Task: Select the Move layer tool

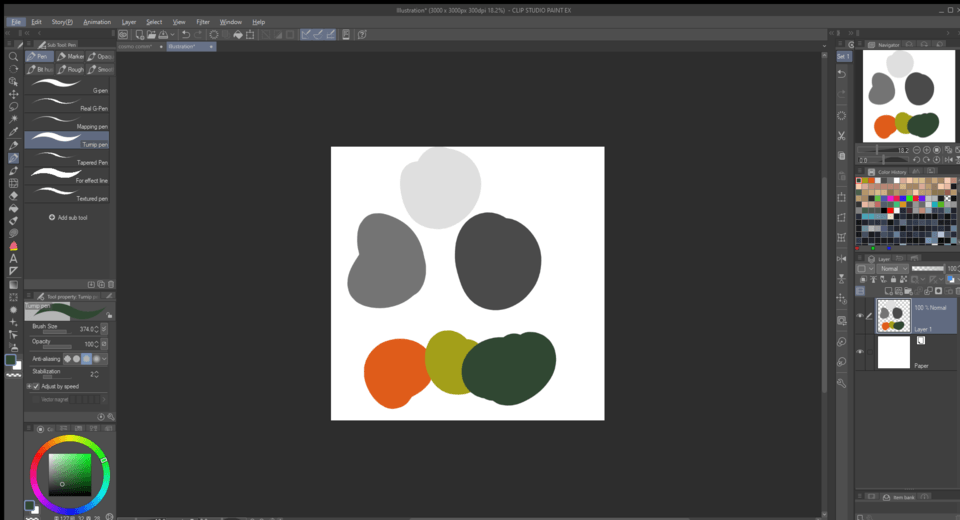Action: (x=13, y=94)
